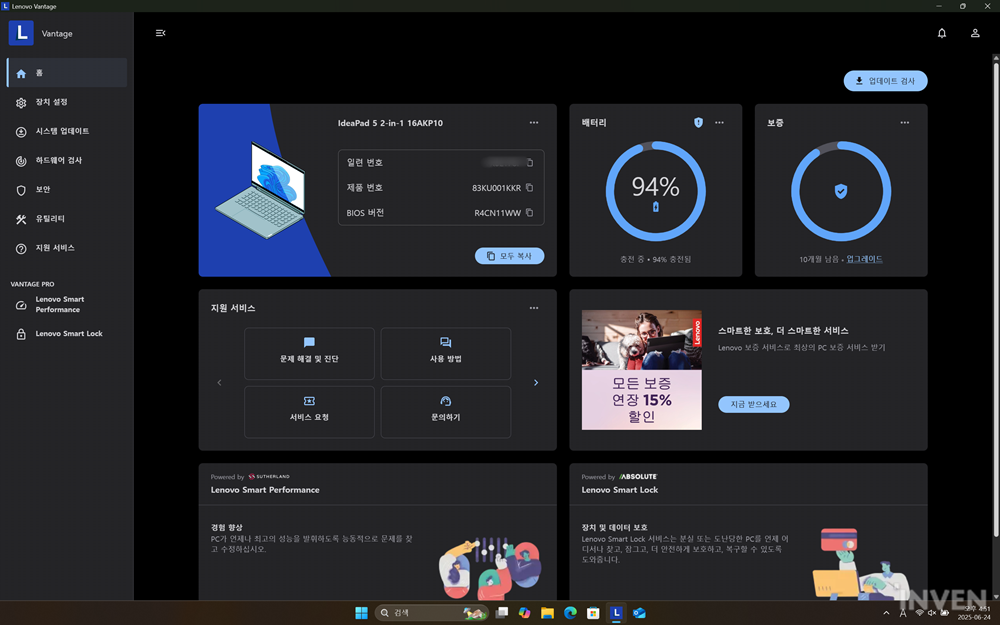Click the 모두 복사 button
1000x625 pixels.
[x=510, y=256]
